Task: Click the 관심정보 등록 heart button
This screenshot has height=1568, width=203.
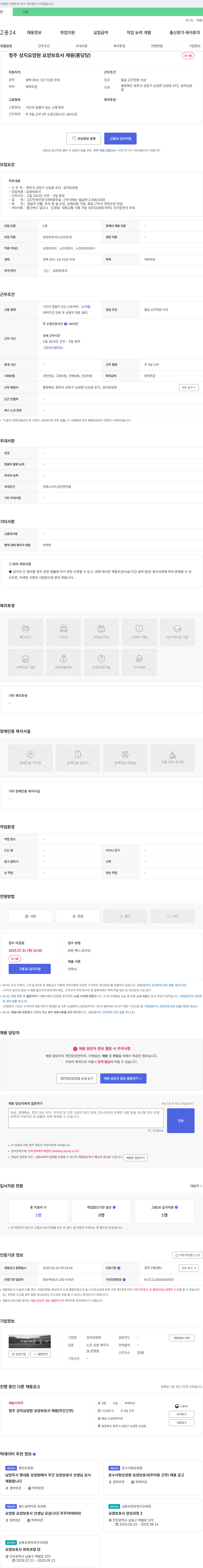Action: pos(84,139)
